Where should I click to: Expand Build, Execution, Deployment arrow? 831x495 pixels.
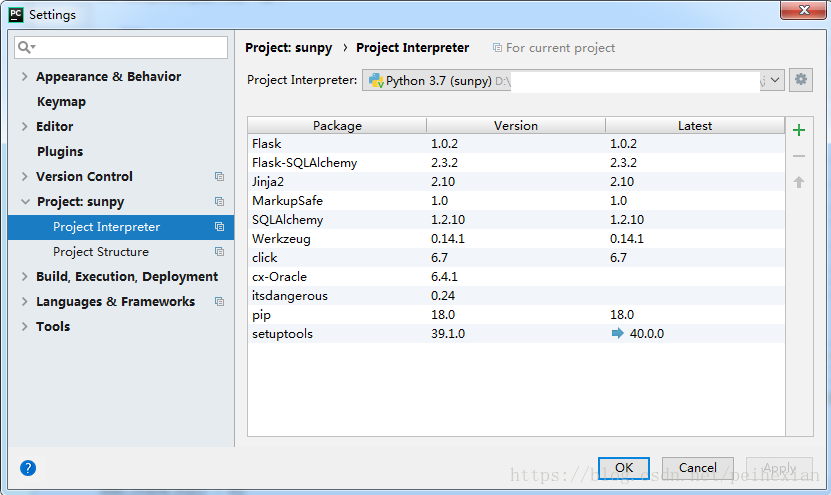pos(24,276)
